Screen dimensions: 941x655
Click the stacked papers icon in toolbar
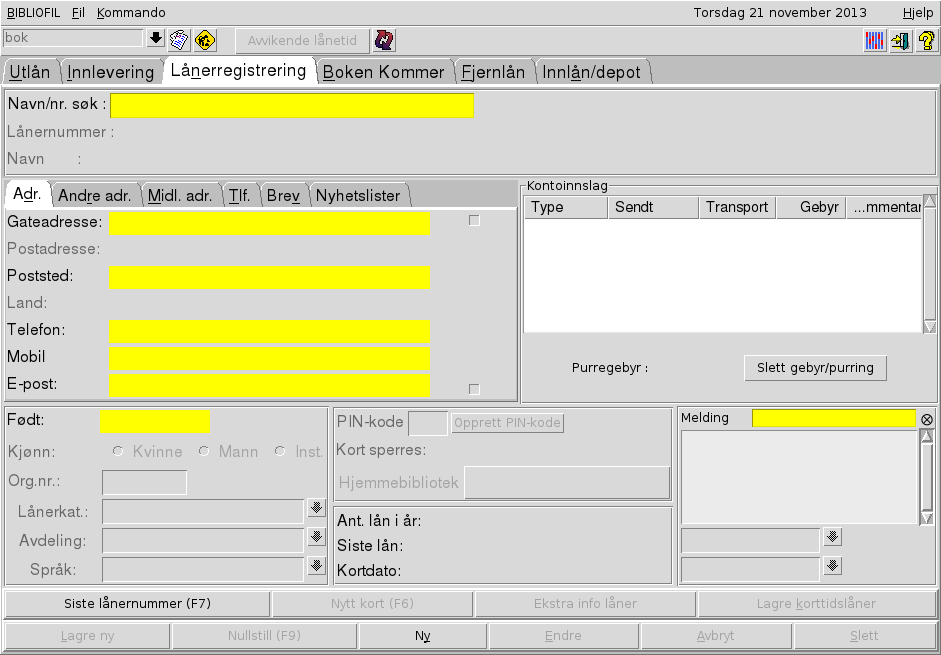(179, 40)
